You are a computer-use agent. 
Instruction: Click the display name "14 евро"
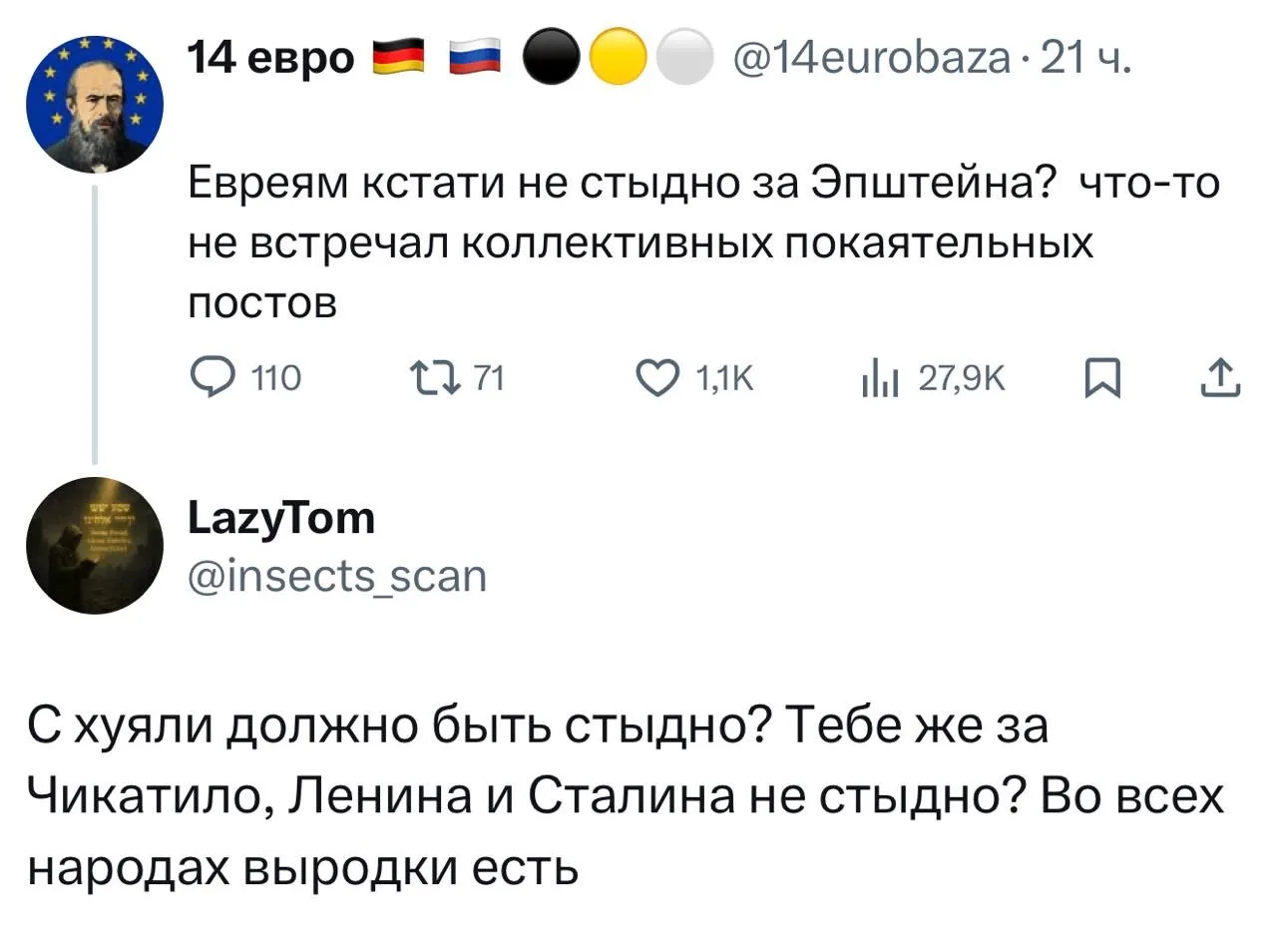point(270,59)
